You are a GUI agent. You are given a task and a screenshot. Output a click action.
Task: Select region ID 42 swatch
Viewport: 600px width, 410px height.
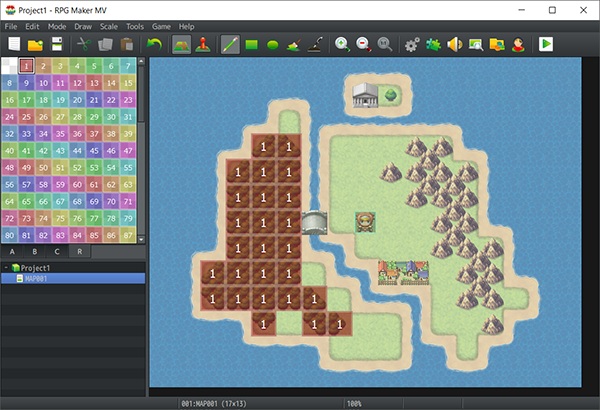(x=43, y=150)
